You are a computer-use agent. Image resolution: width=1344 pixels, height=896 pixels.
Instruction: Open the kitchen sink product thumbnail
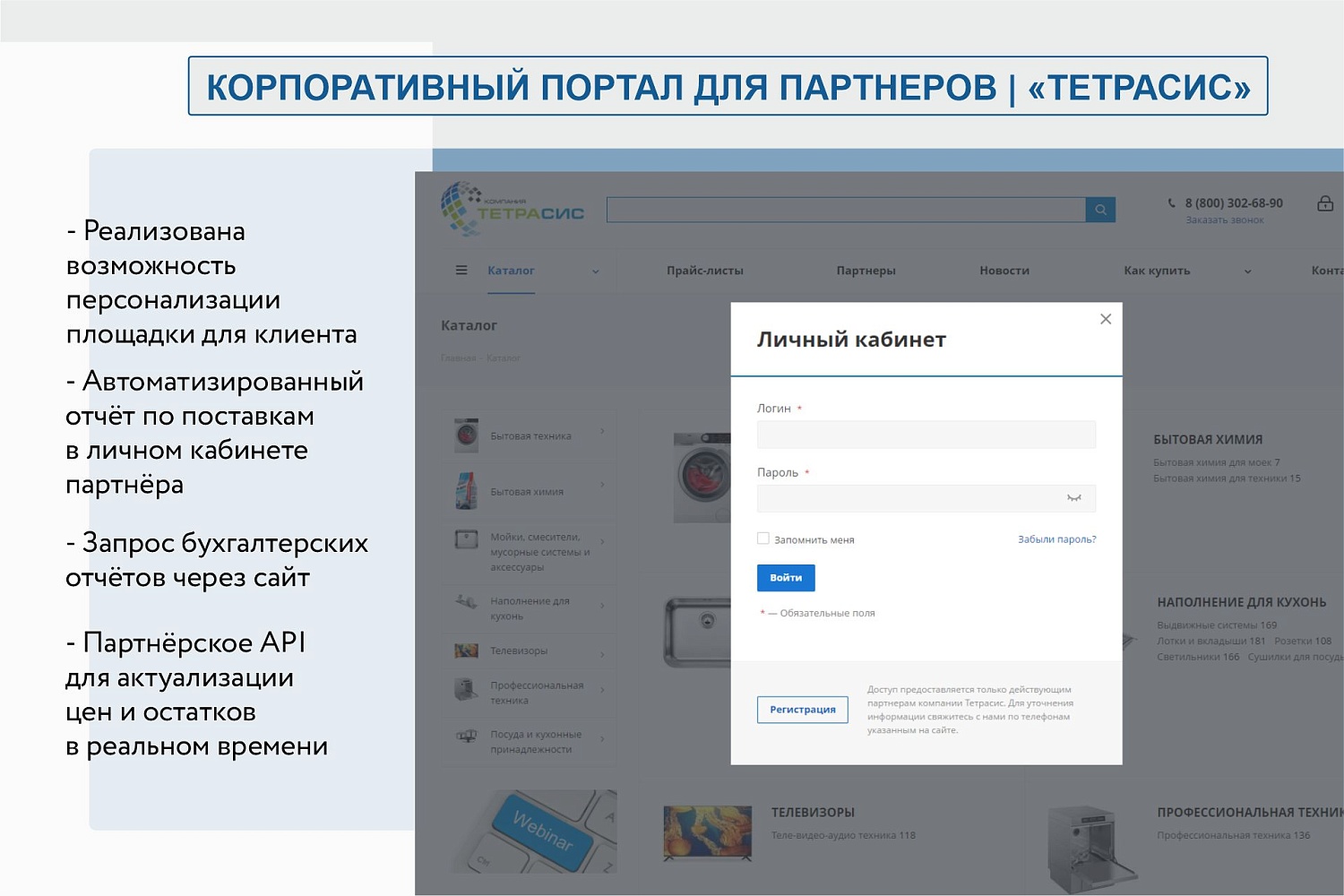[697, 633]
